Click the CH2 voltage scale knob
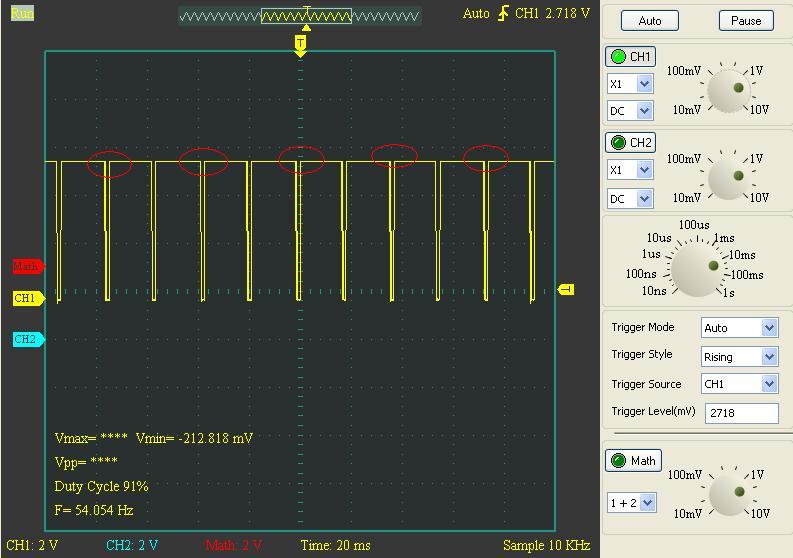793x558 pixels. coord(726,178)
